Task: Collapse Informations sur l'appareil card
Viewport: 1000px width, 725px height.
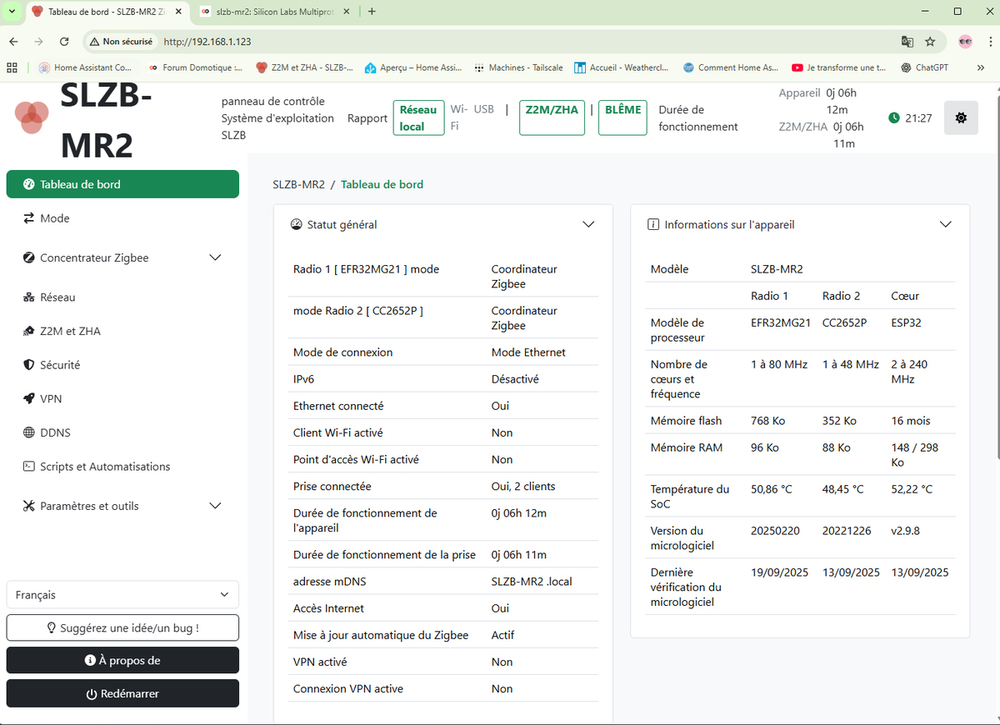Action: 945,224
